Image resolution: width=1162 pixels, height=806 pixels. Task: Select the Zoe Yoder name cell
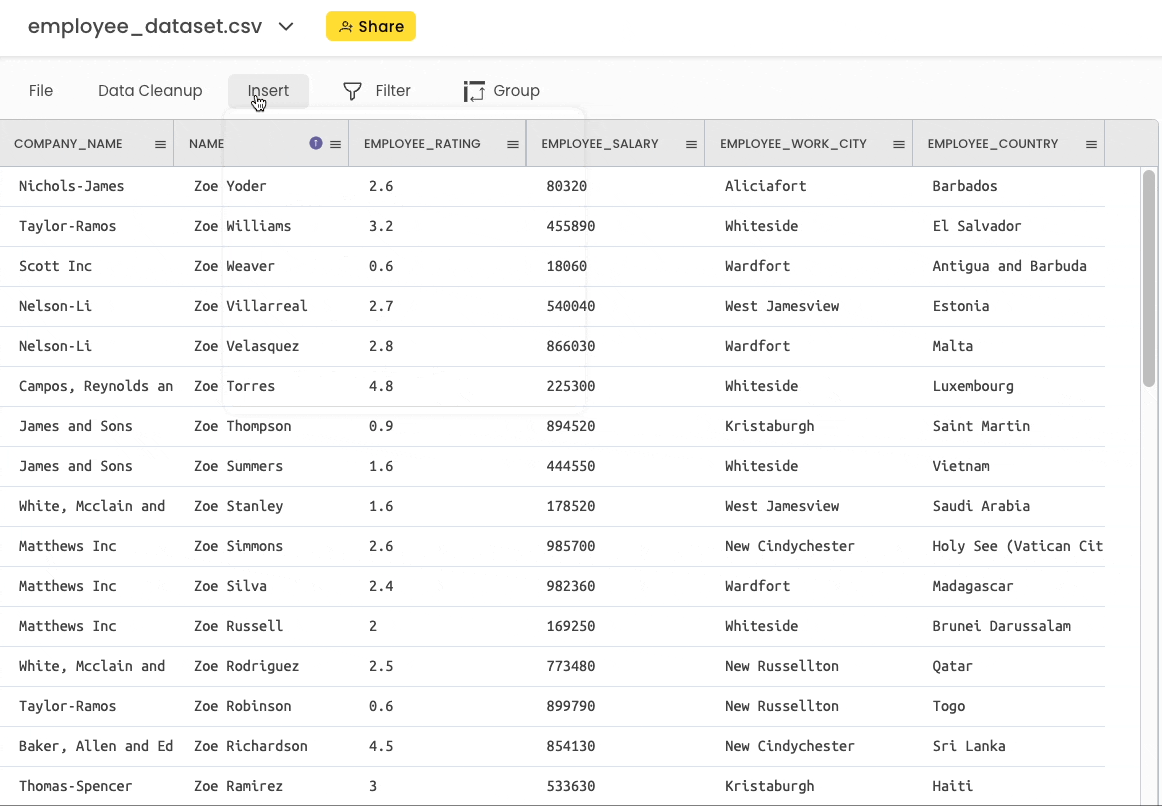231,186
